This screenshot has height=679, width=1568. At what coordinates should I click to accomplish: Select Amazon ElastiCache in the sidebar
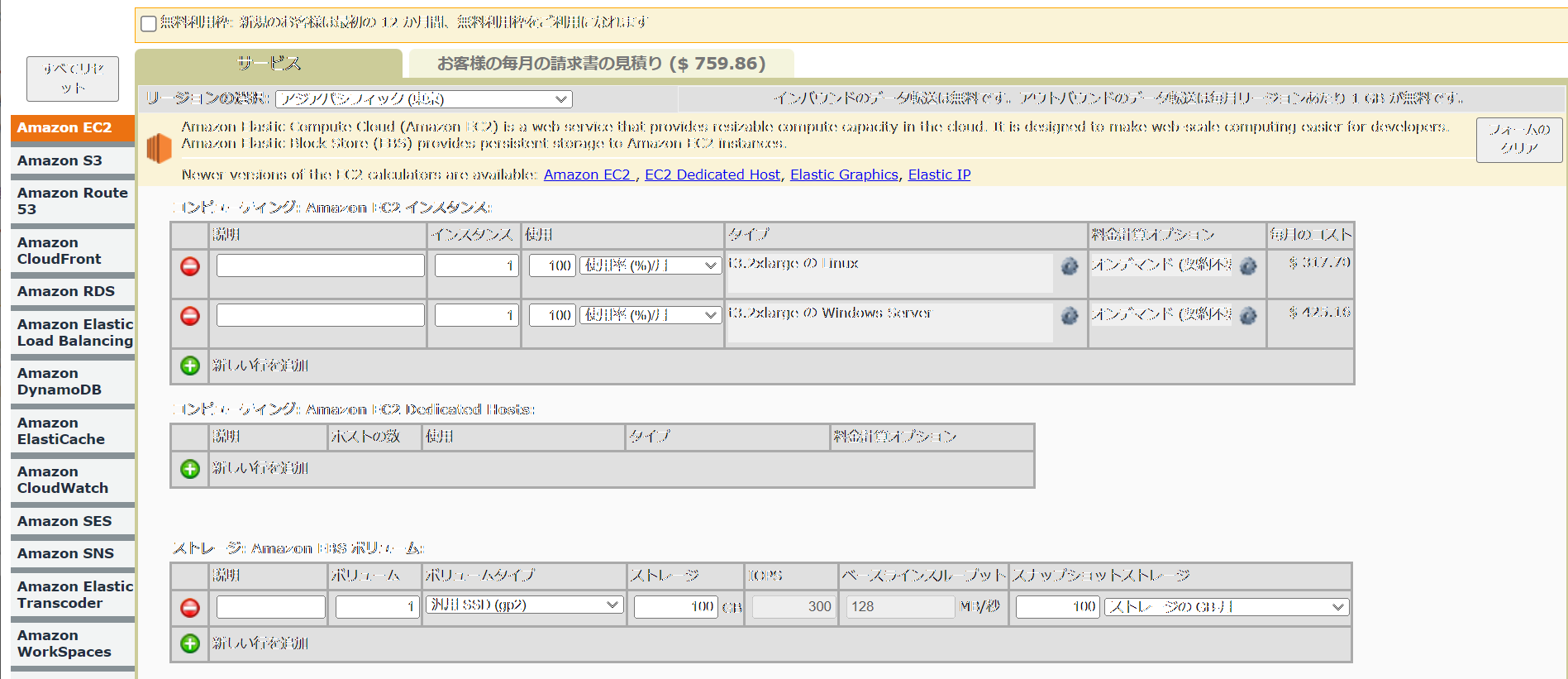coord(73,431)
